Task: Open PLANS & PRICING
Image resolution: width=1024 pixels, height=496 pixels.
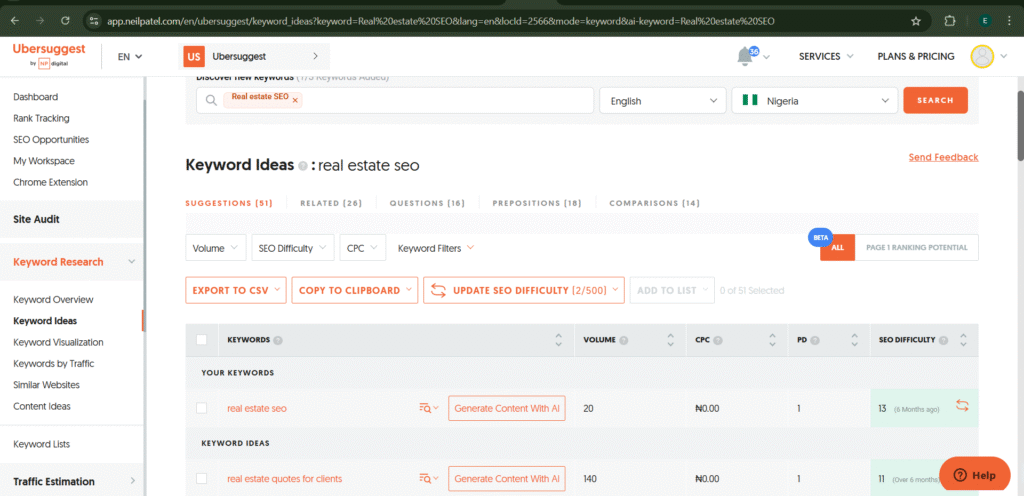Action: point(916,57)
